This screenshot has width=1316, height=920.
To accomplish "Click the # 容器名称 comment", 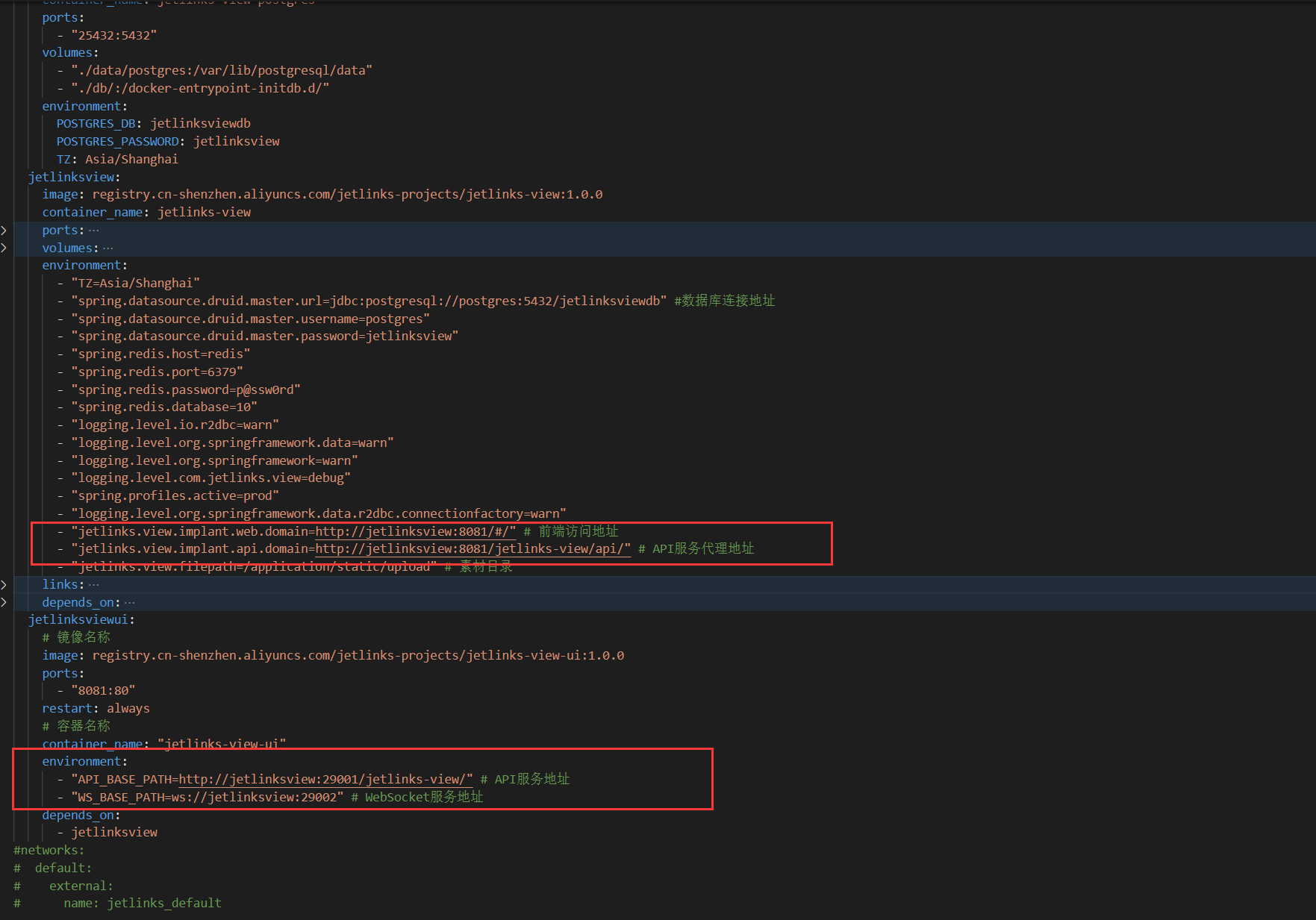I will tap(76, 726).
